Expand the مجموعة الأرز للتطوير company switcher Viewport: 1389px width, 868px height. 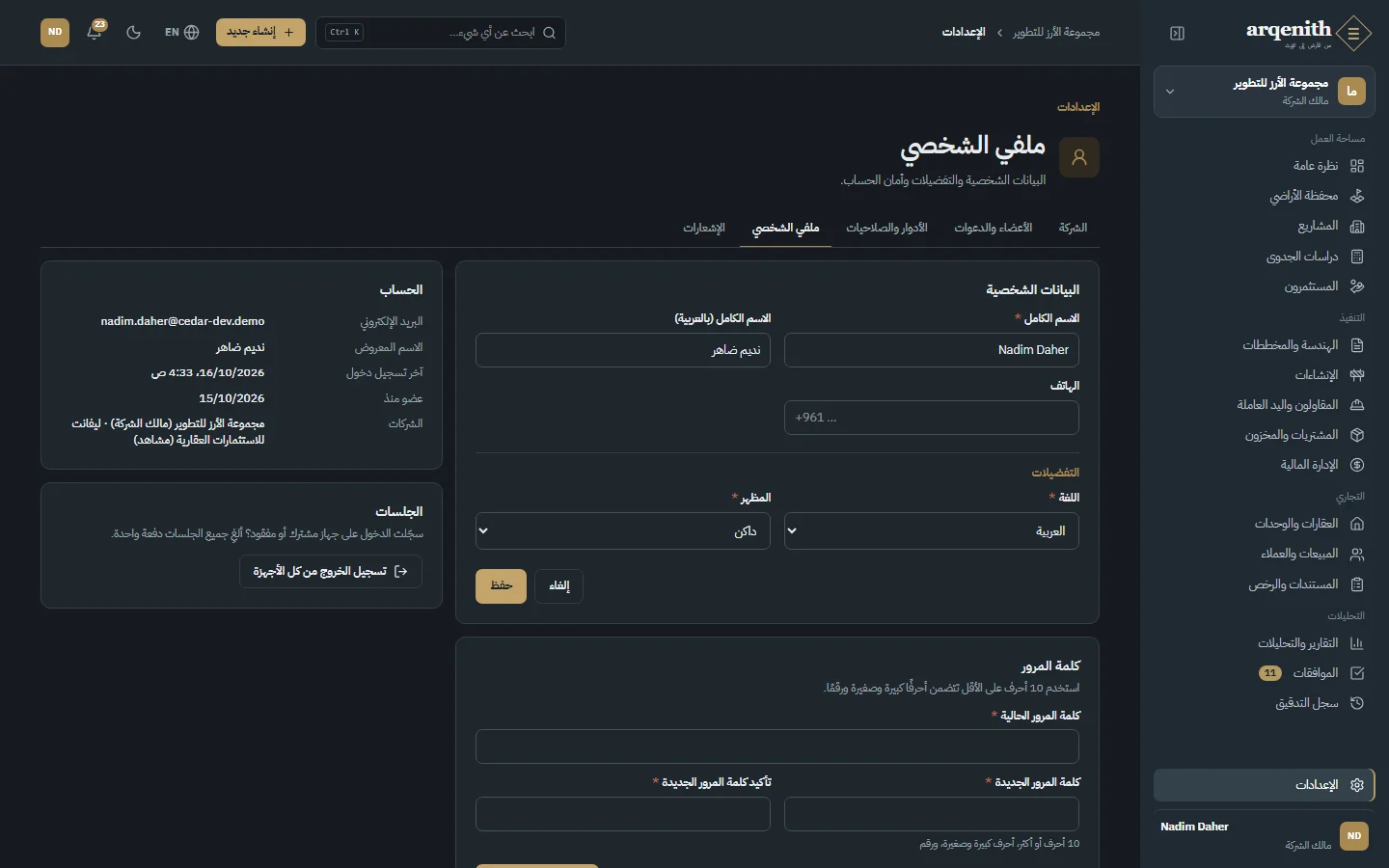point(1264,92)
